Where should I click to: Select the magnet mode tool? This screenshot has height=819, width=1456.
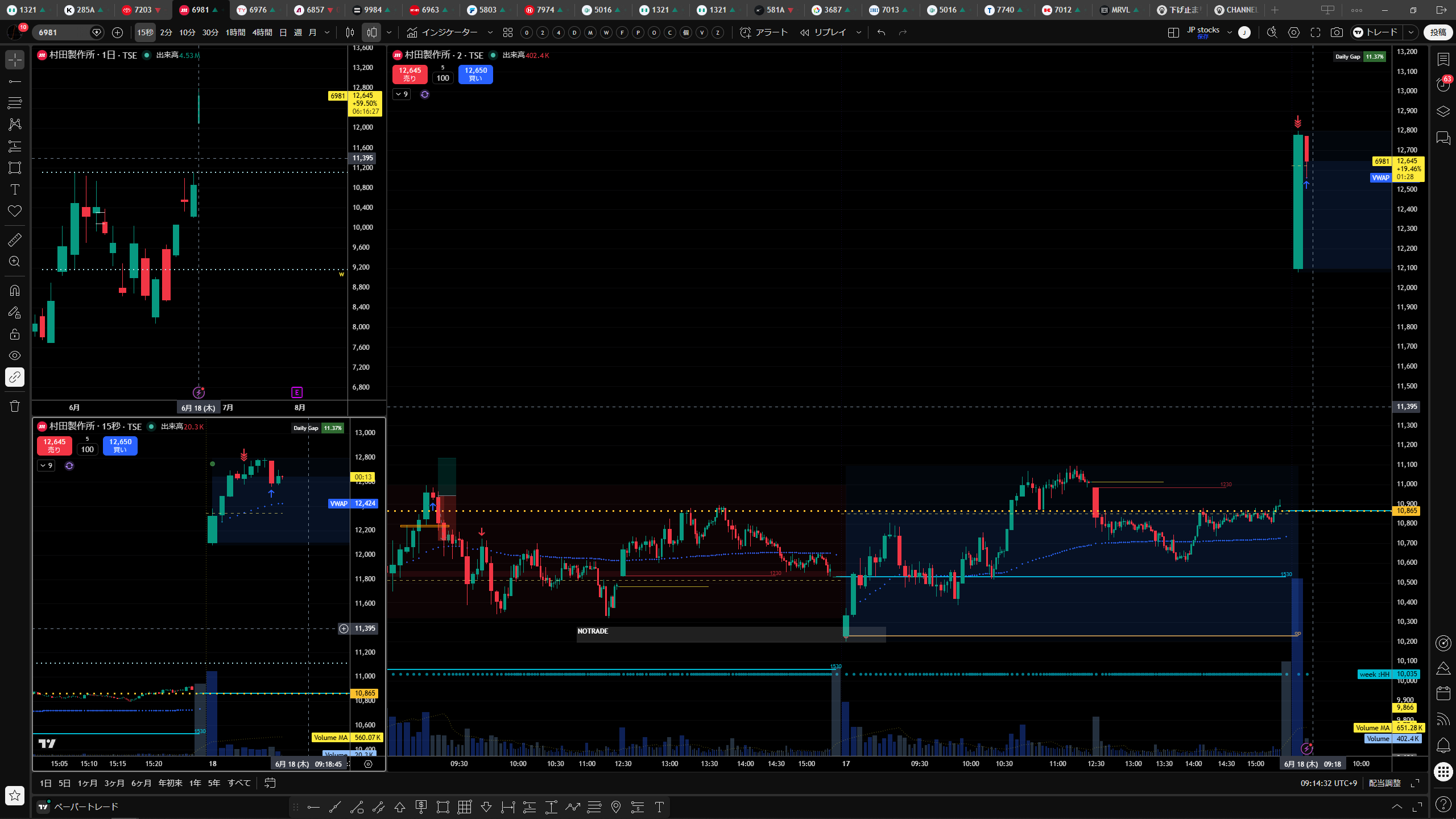tap(15, 291)
